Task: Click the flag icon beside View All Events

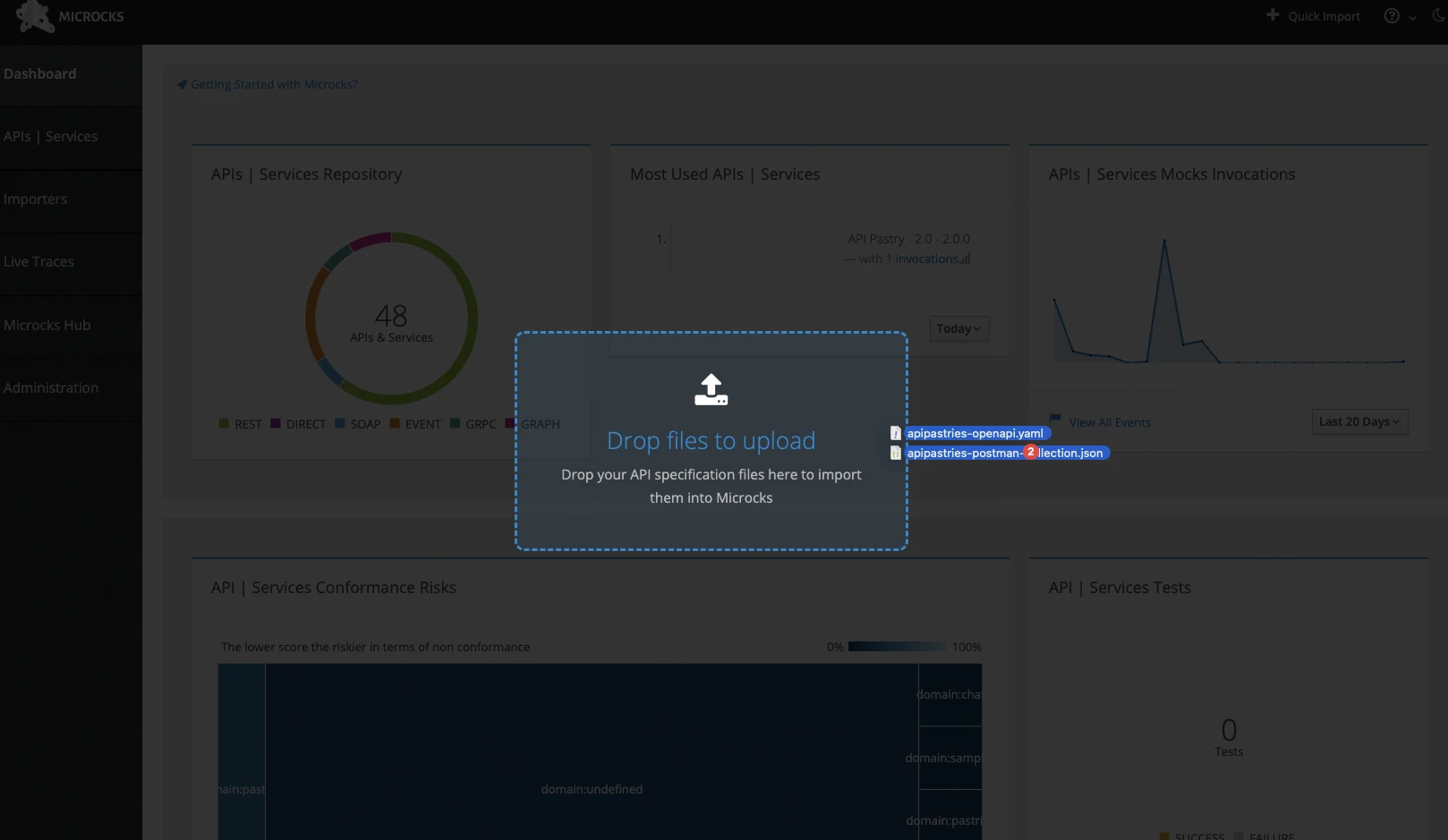Action: (1055, 419)
